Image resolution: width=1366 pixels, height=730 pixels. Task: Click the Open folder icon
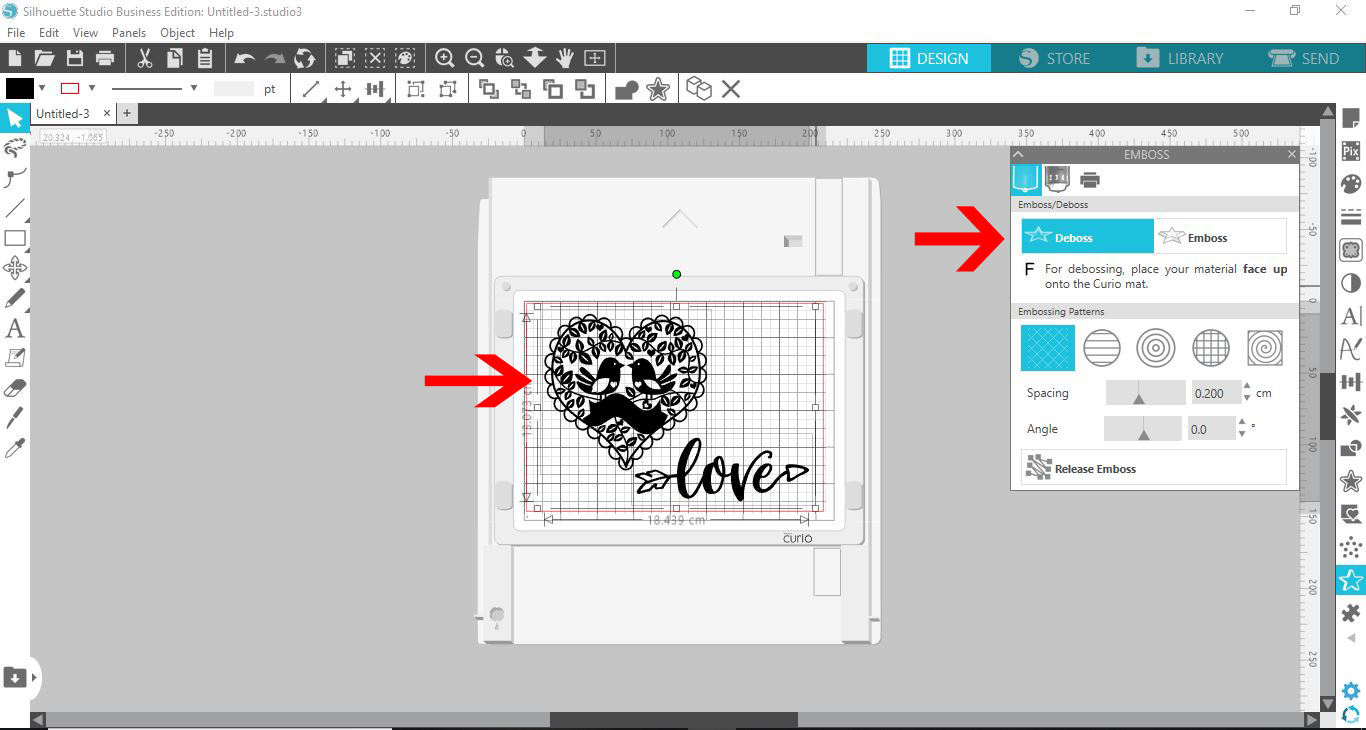click(44, 58)
